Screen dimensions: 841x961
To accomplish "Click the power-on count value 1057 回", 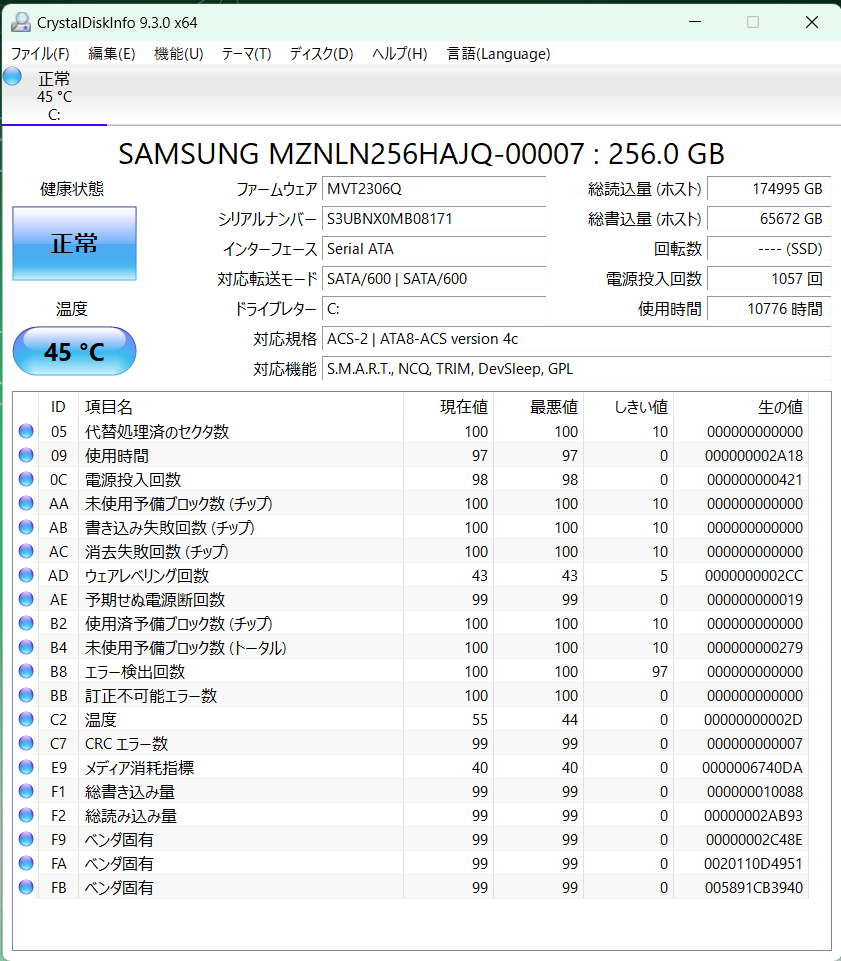I will click(769, 279).
